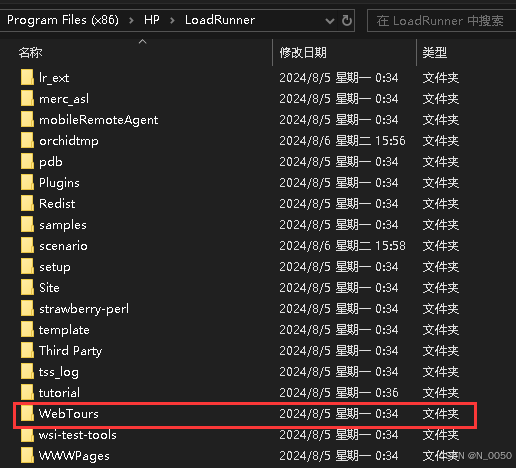Select the WWWPages folder name
This screenshot has width=516, height=468.
pyautogui.click(x=74, y=456)
